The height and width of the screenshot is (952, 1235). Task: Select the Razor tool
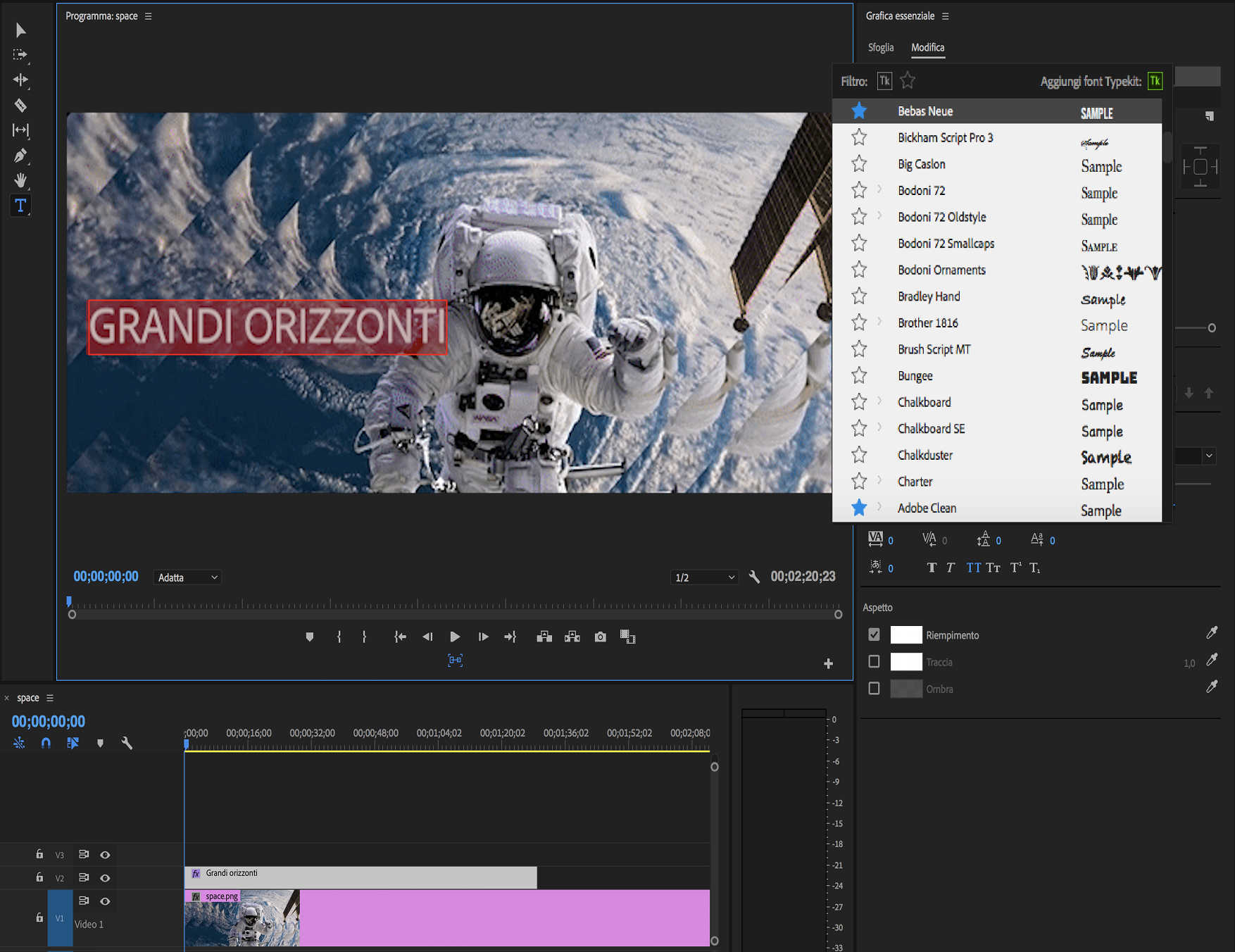20,106
